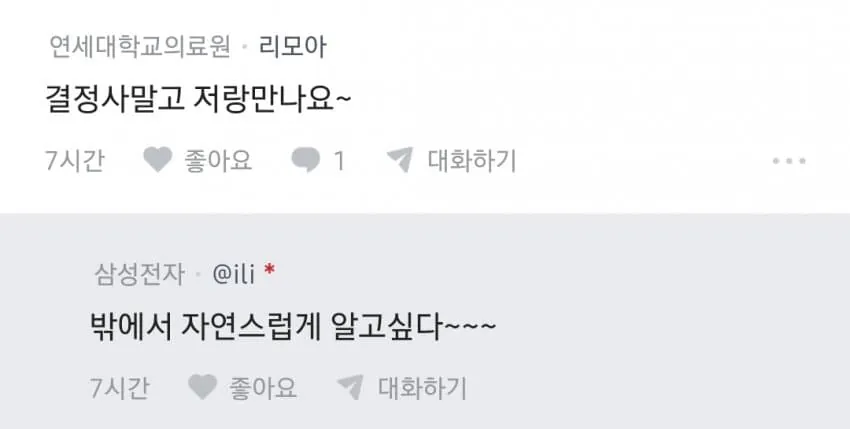This screenshot has width=850, height=429.
Task: Open the 리모아 user profile name
Action: click(x=293, y=47)
